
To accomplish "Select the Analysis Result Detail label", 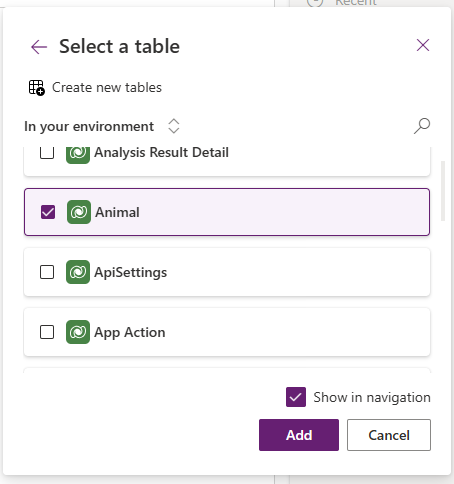I will [x=161, y=153].
